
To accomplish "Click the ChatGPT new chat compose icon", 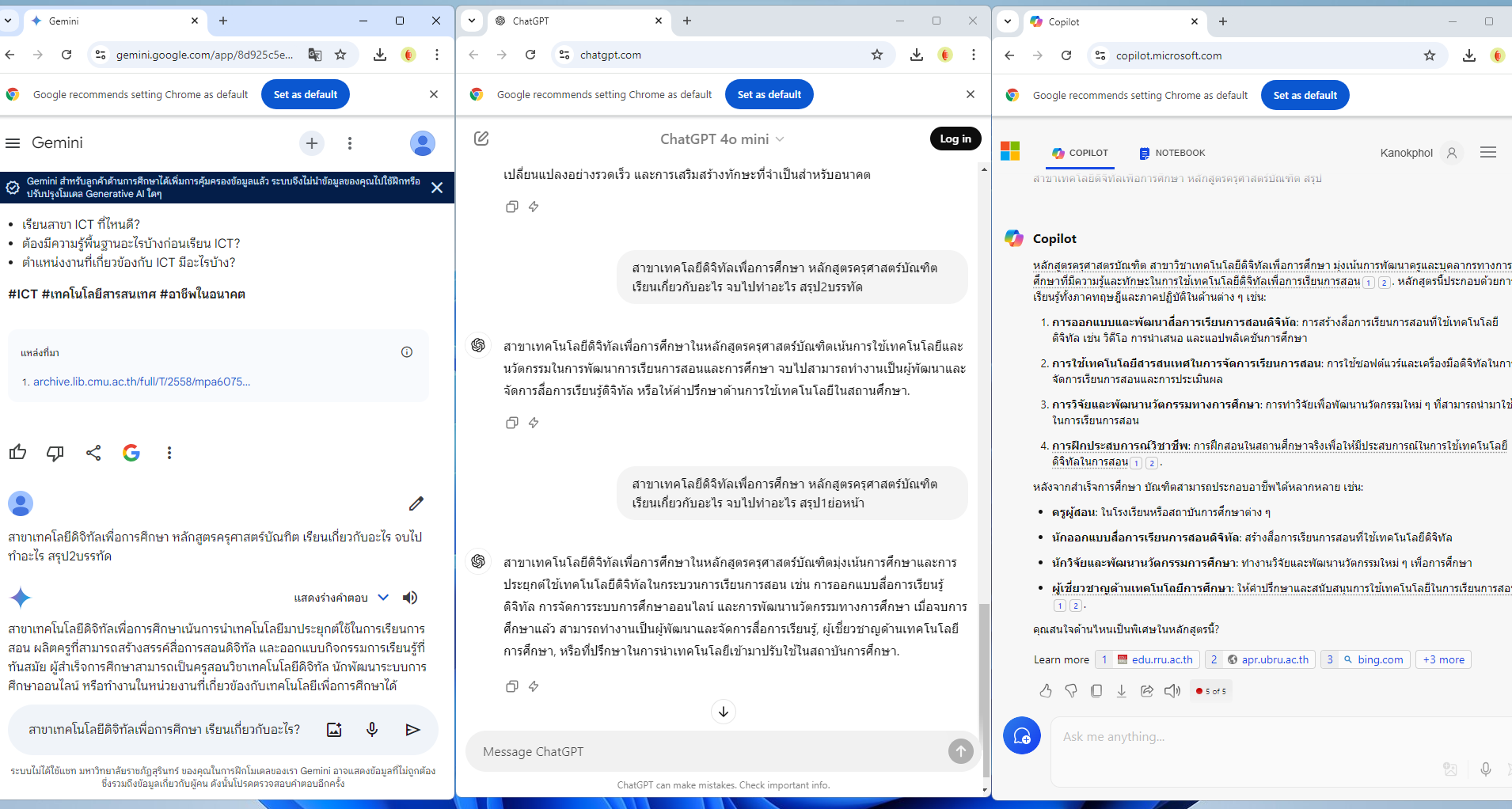I will tap(481, 139).
